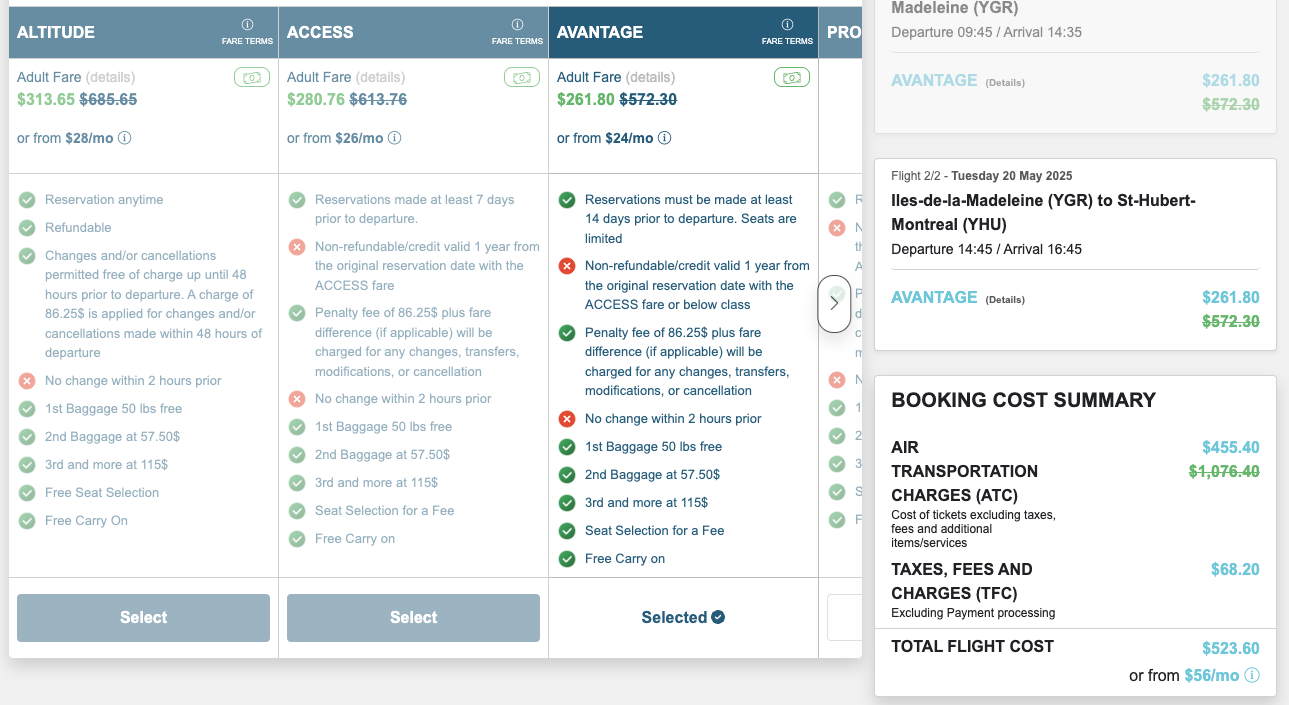Open the ALTITUDE fare terms info icon
The width and height of the screenshot is (1289, 705).
pos(247,25)
